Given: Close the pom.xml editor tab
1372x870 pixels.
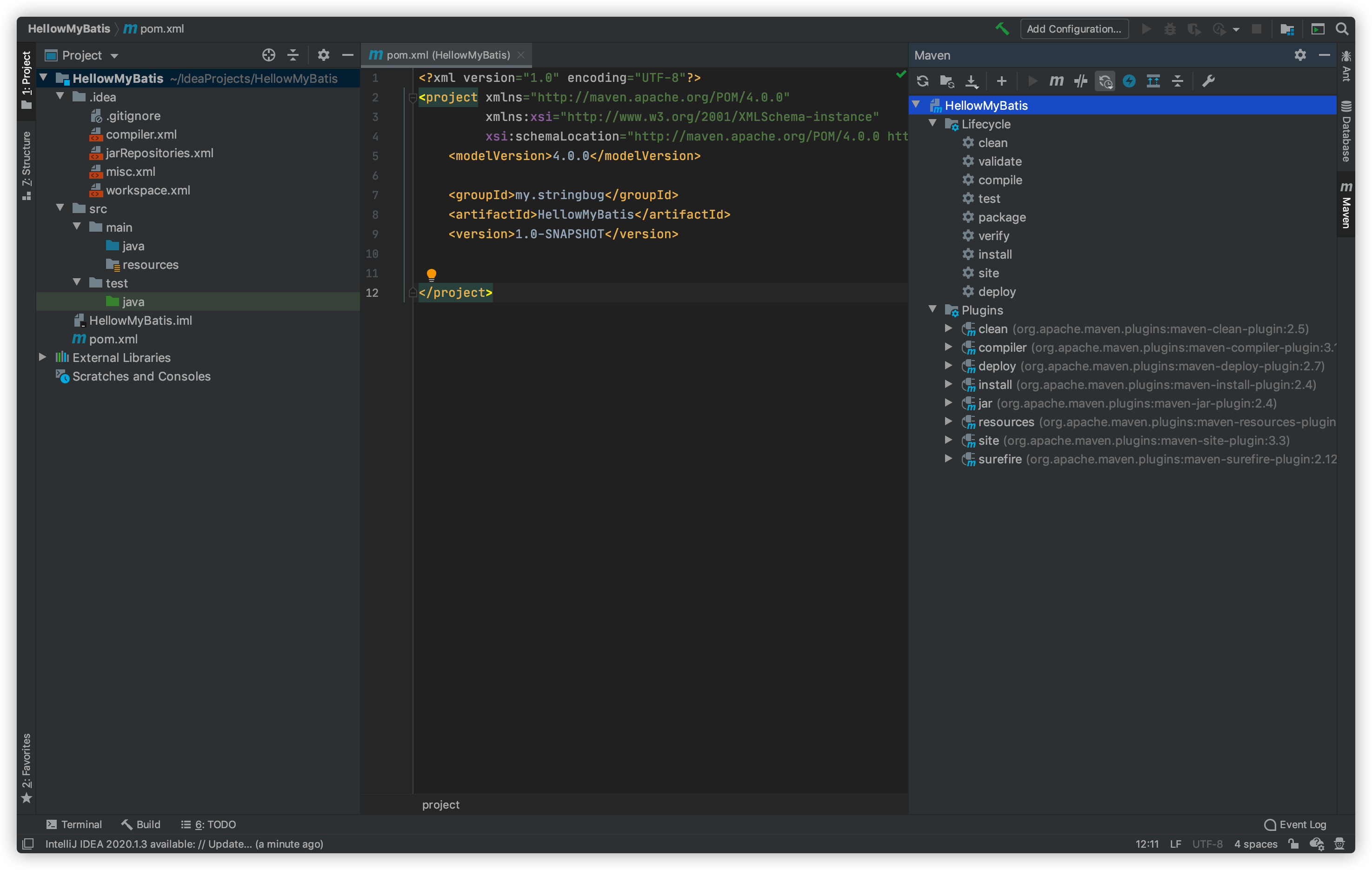Looking at the screenshot, I should click(520, 55).
